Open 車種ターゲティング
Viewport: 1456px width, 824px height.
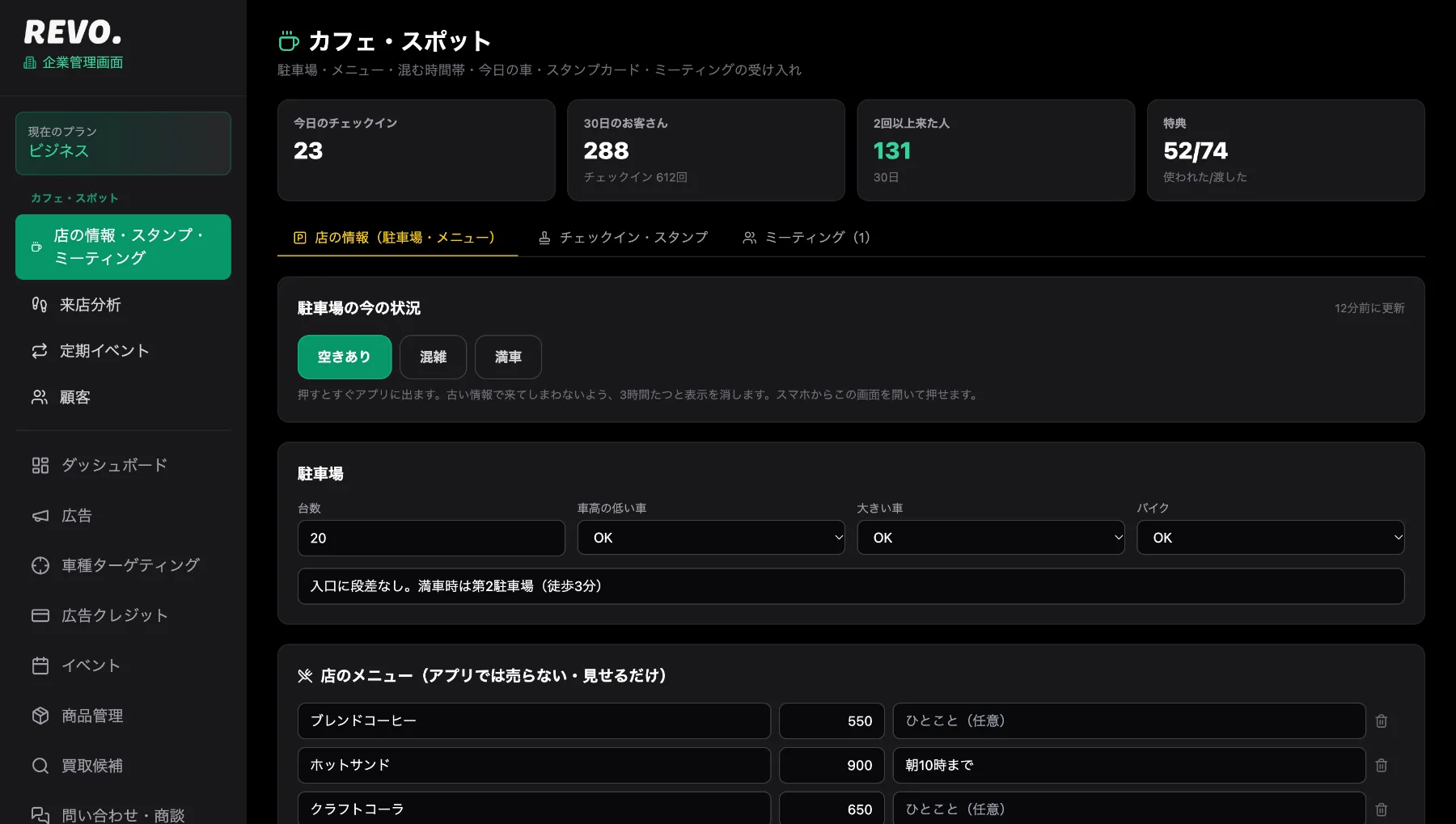123,565
